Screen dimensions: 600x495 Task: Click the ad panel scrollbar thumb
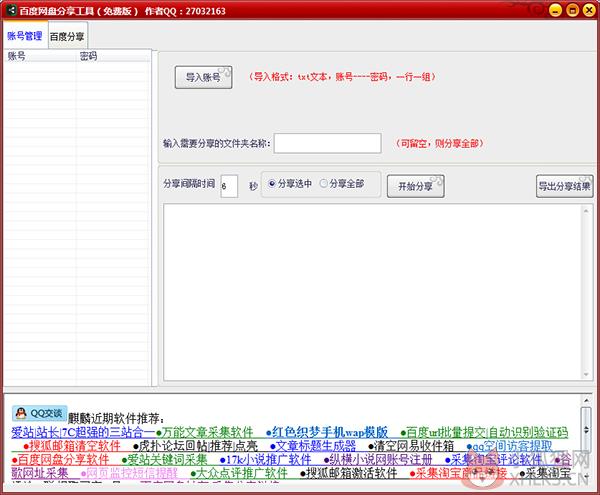point(586,430)
